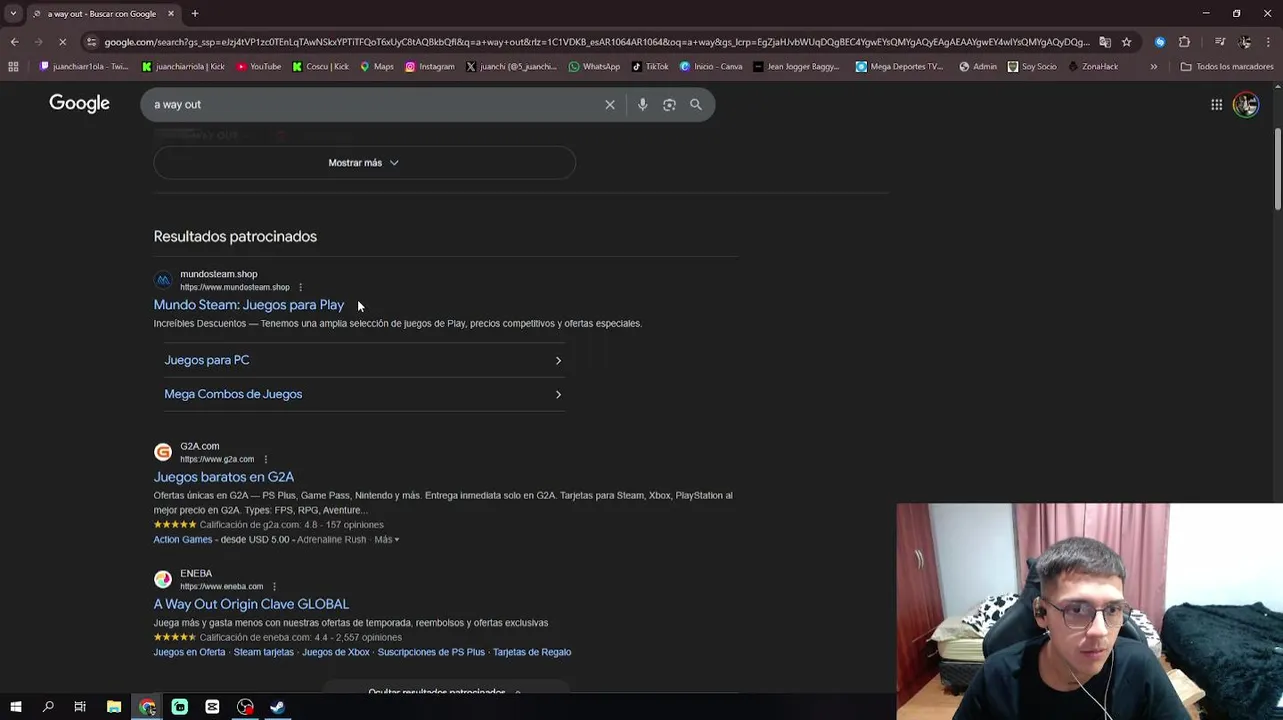1283x720 pixels.
Task: Open the WhatsApp bookmark
Action: coord(594,66)
